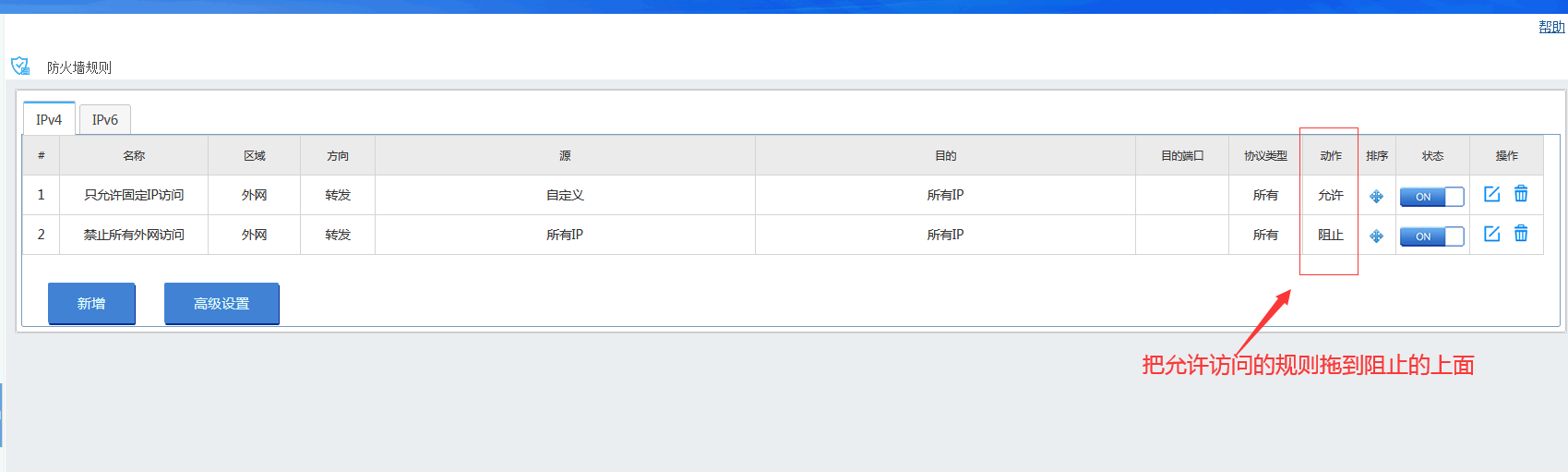Click the firewall rules shield icon
Screen dimensions: 1568x472
20,66
